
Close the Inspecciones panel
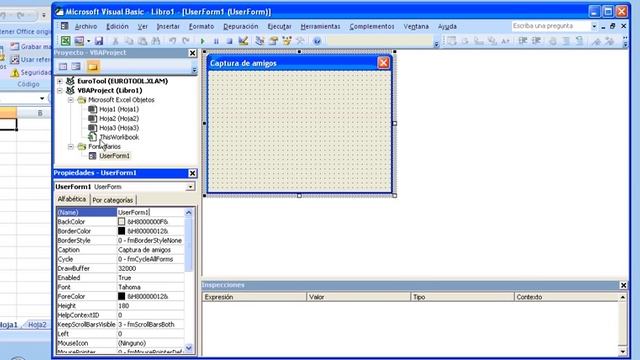point(623,285)
